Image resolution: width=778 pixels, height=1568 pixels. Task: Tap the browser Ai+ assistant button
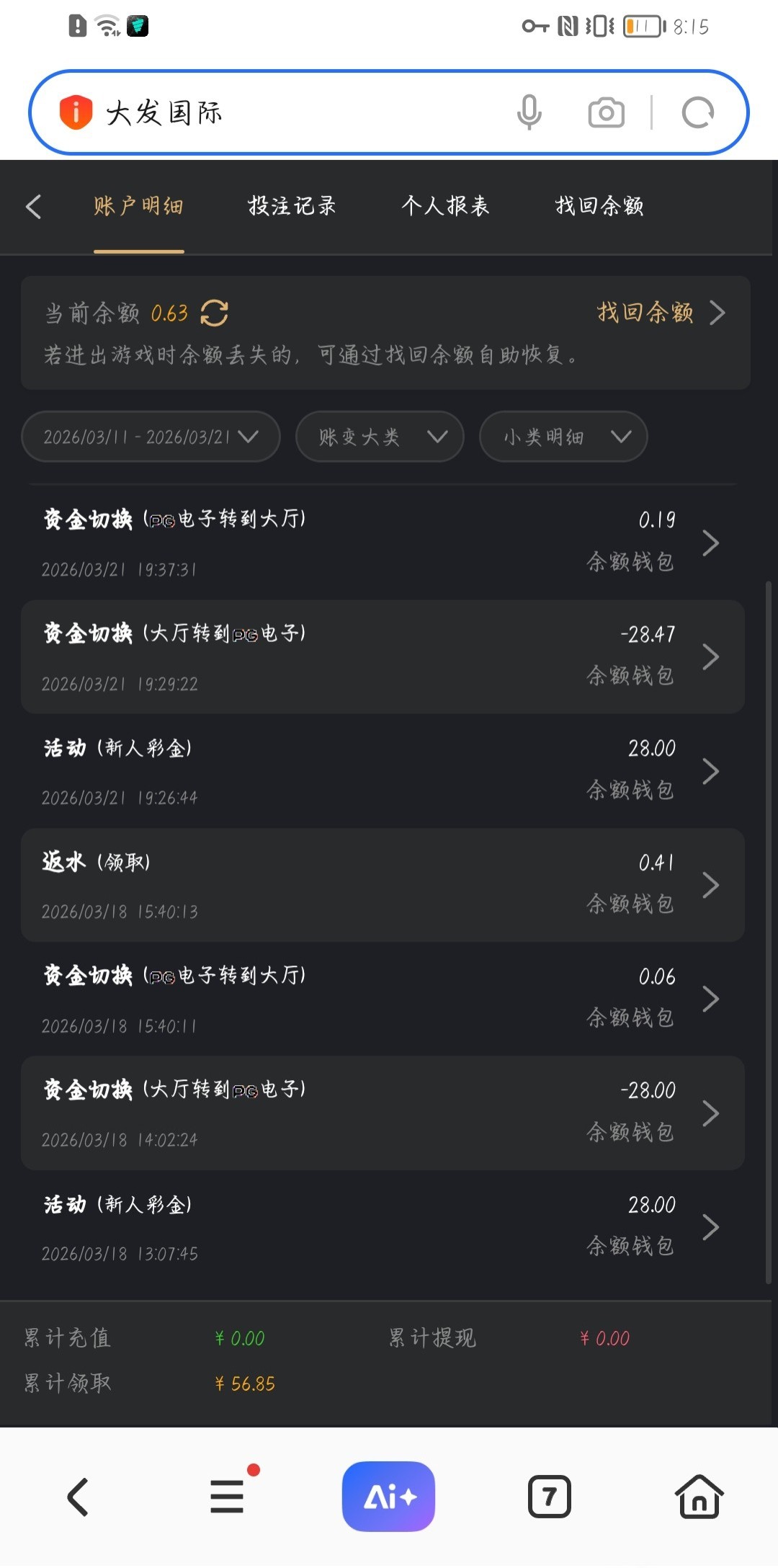388,1497
